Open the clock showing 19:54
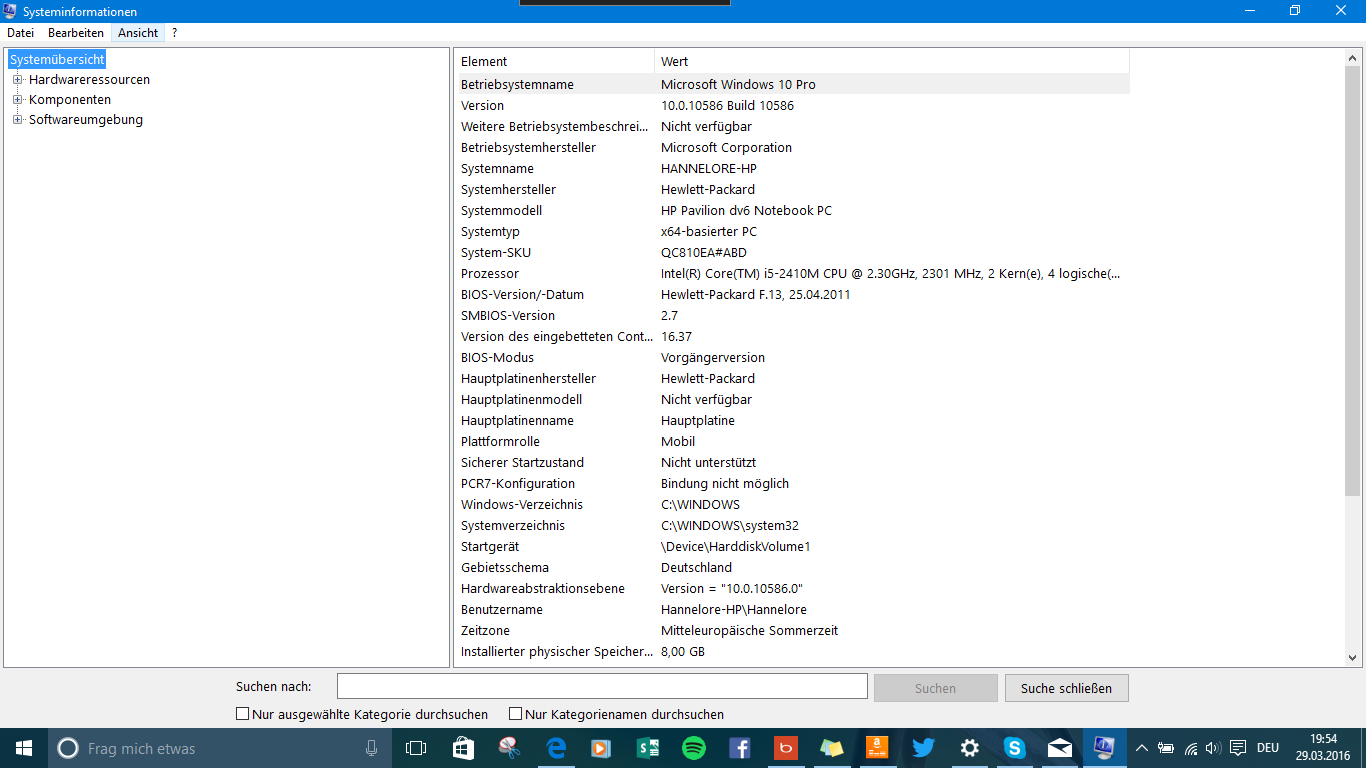The height and width of the screenshot is (768, 1366). coord(1324,748)
